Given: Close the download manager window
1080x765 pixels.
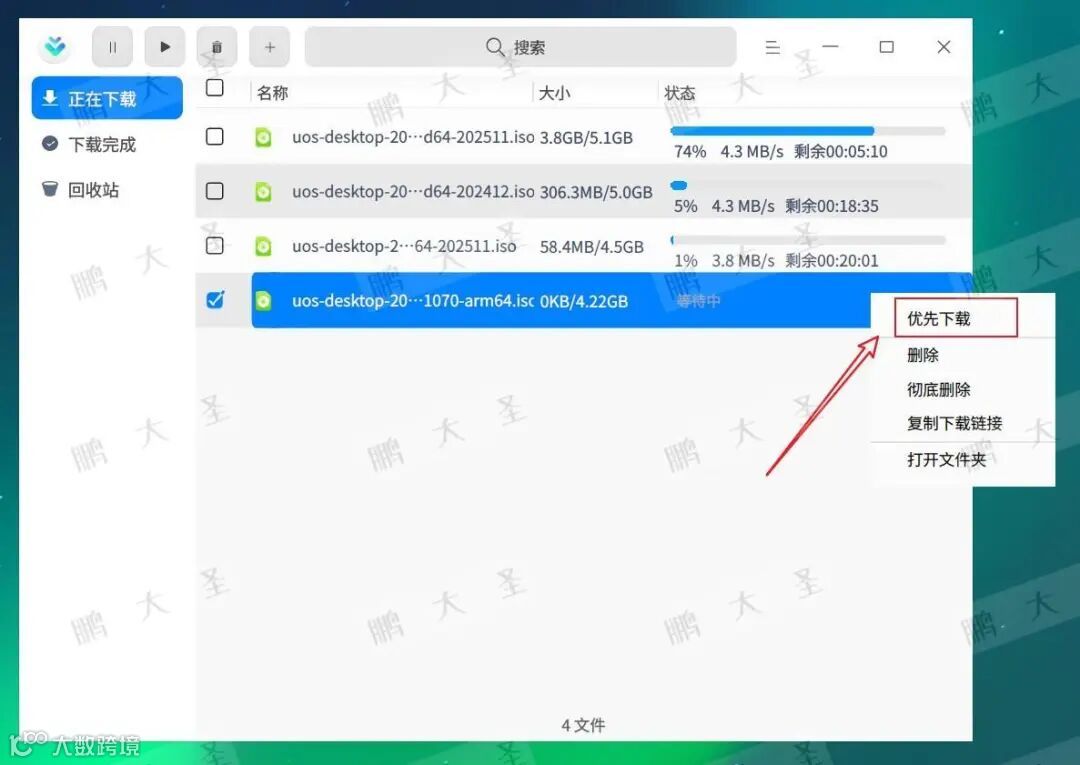Looking at the screenshot, I should pyautogui.click(x=944, y=47).
